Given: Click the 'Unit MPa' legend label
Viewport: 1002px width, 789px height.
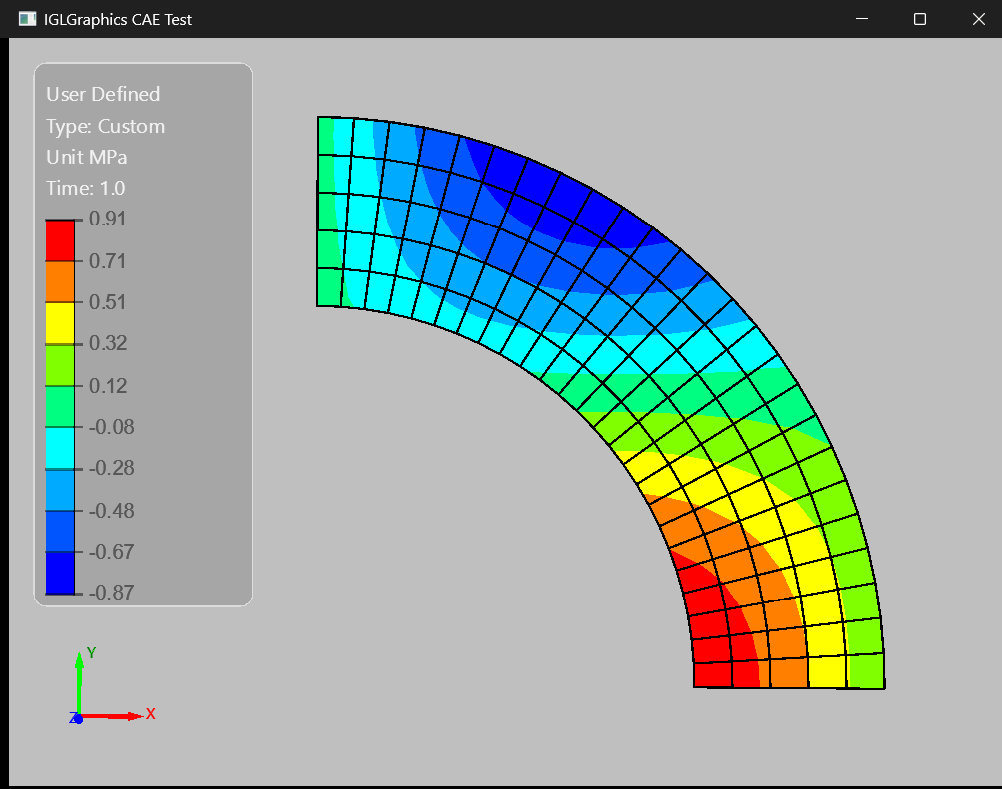Looking at the screenshot, I should pyautogui.click(x=87, y=157).
